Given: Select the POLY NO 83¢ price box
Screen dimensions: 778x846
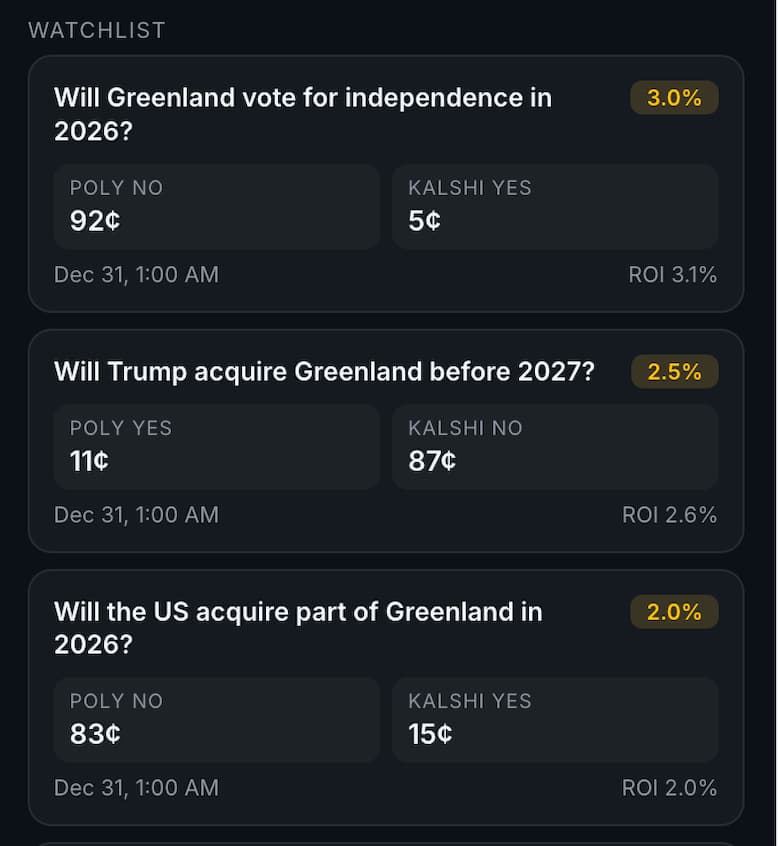Looking at the screenshot, I should point(216,719).
